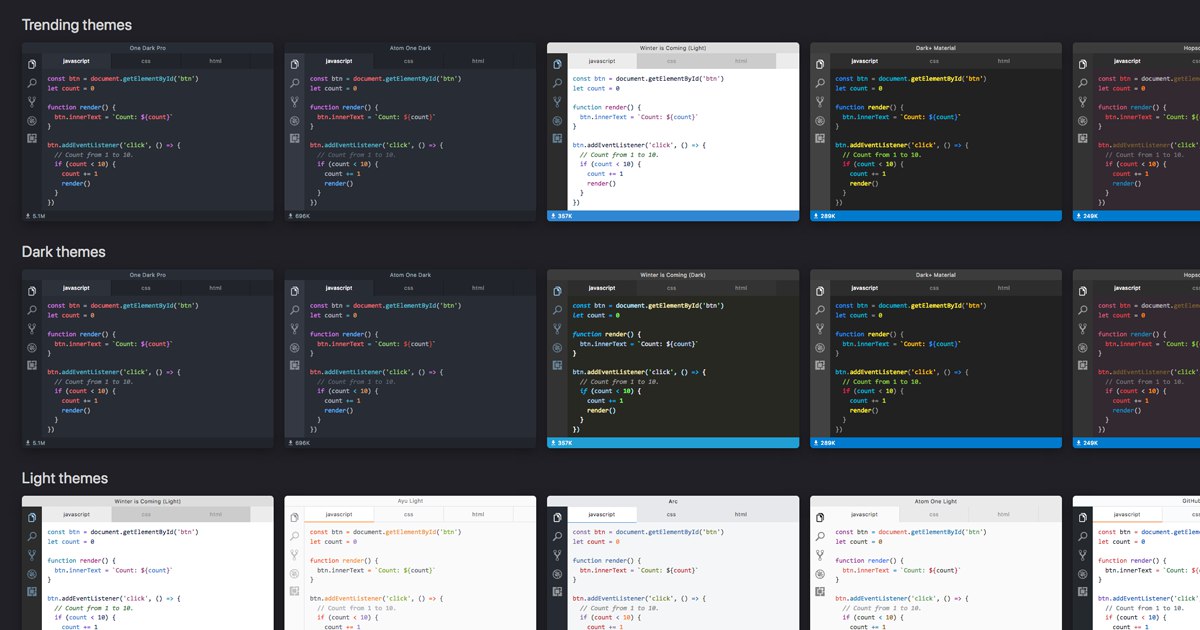This screenshot has width=1200, height=630.
Task: Open Atom One Light theme title
Action: [936, 501]
